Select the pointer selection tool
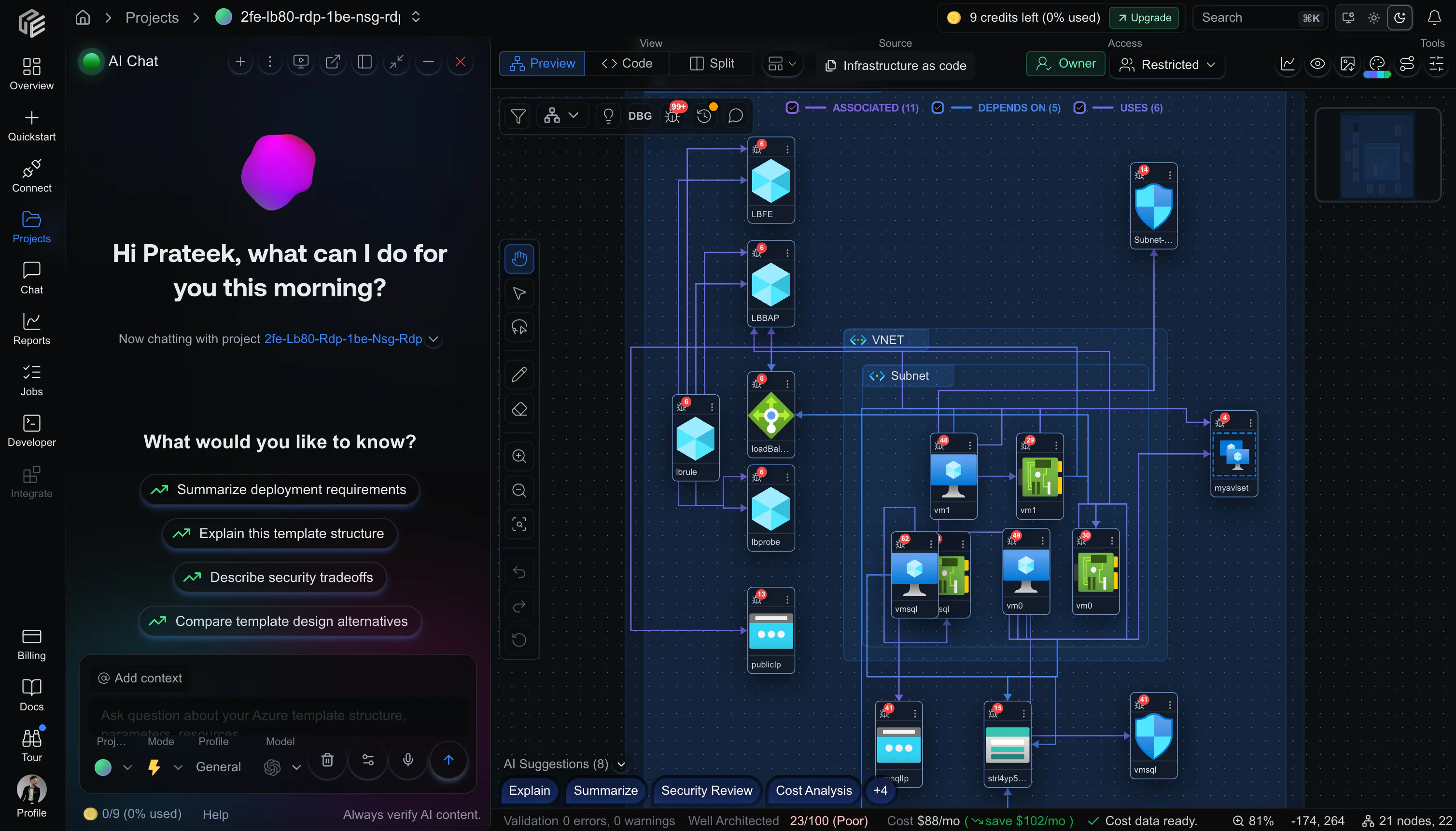The image size is (1456, 831). coord(519,293)
